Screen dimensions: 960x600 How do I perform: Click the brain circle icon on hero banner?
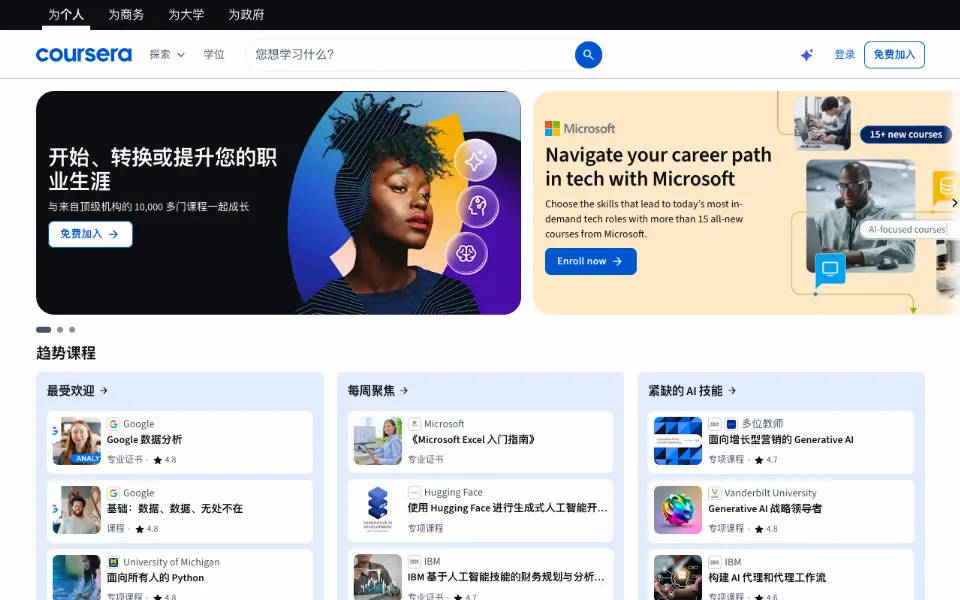(467, 253)
